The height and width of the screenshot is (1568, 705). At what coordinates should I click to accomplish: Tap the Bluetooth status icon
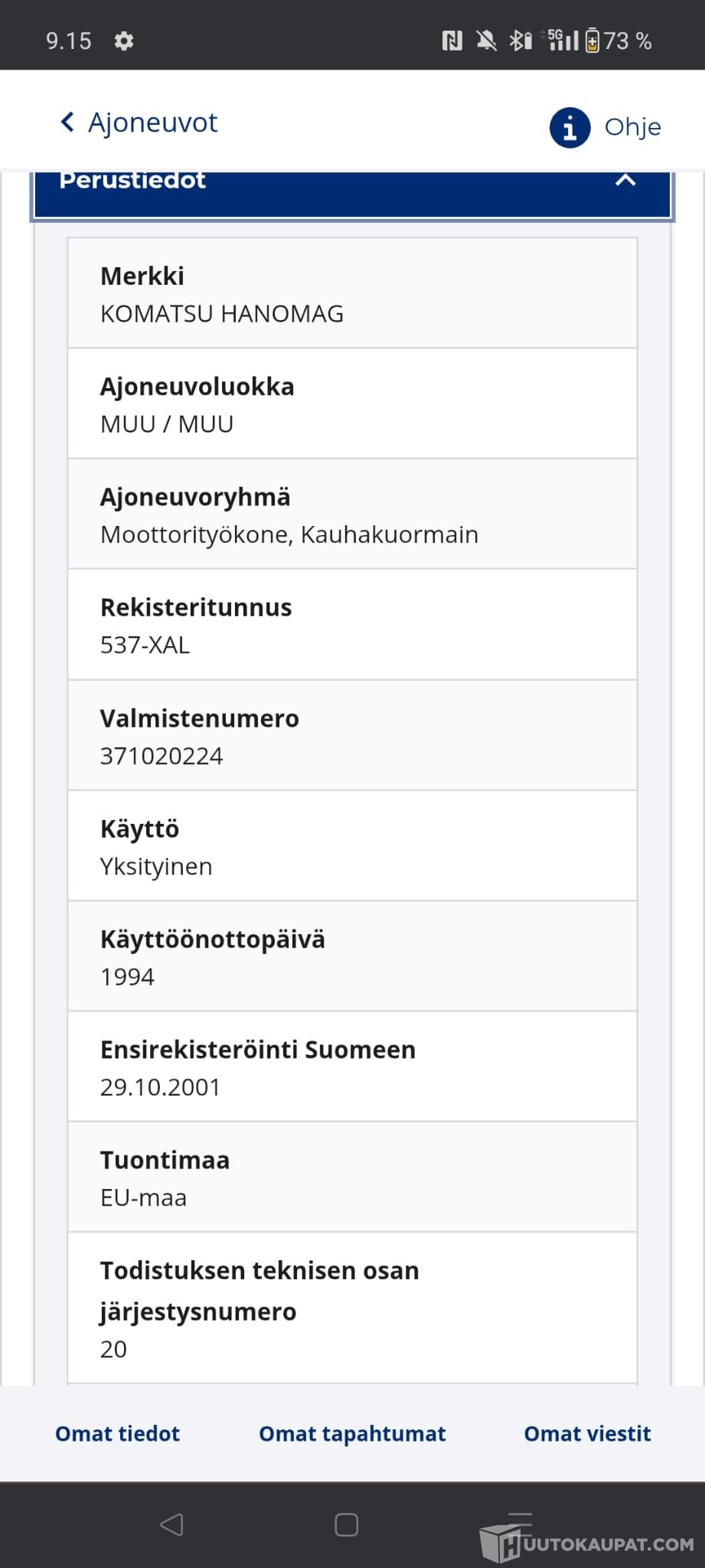521,41
